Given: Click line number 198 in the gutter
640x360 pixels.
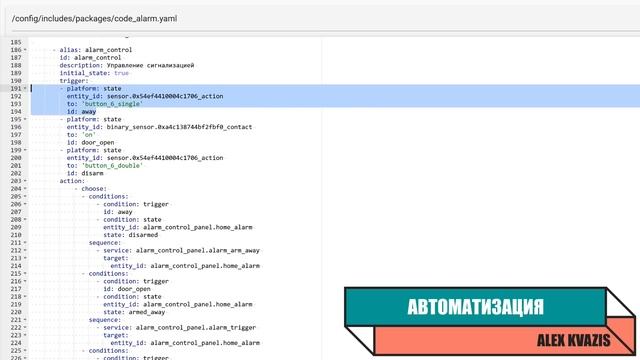Looking at the screenshot, I should point(16,142).
